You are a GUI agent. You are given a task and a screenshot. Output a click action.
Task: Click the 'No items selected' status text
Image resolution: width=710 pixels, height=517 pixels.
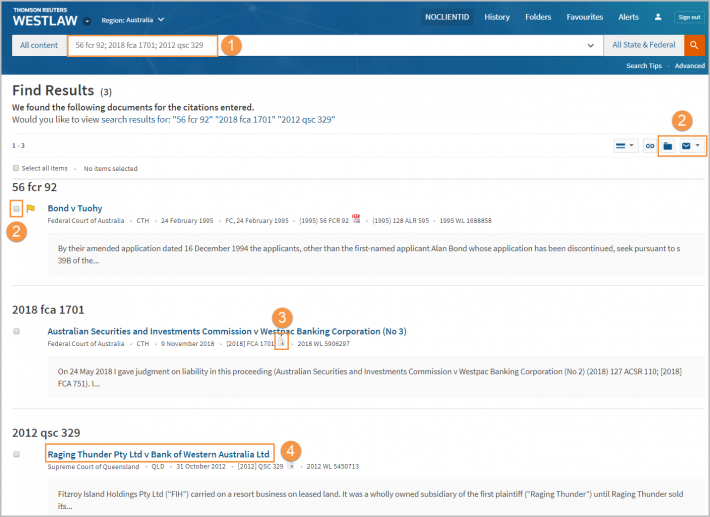coord(110,169)
